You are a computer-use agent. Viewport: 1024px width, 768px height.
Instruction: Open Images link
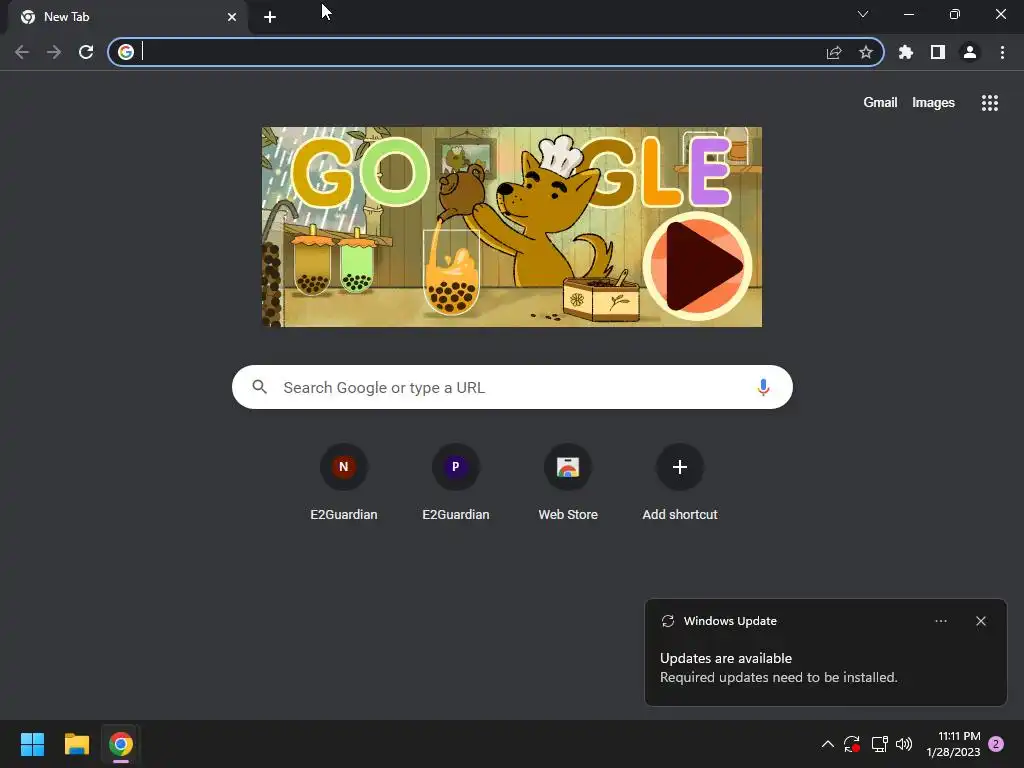click(933, 103)
